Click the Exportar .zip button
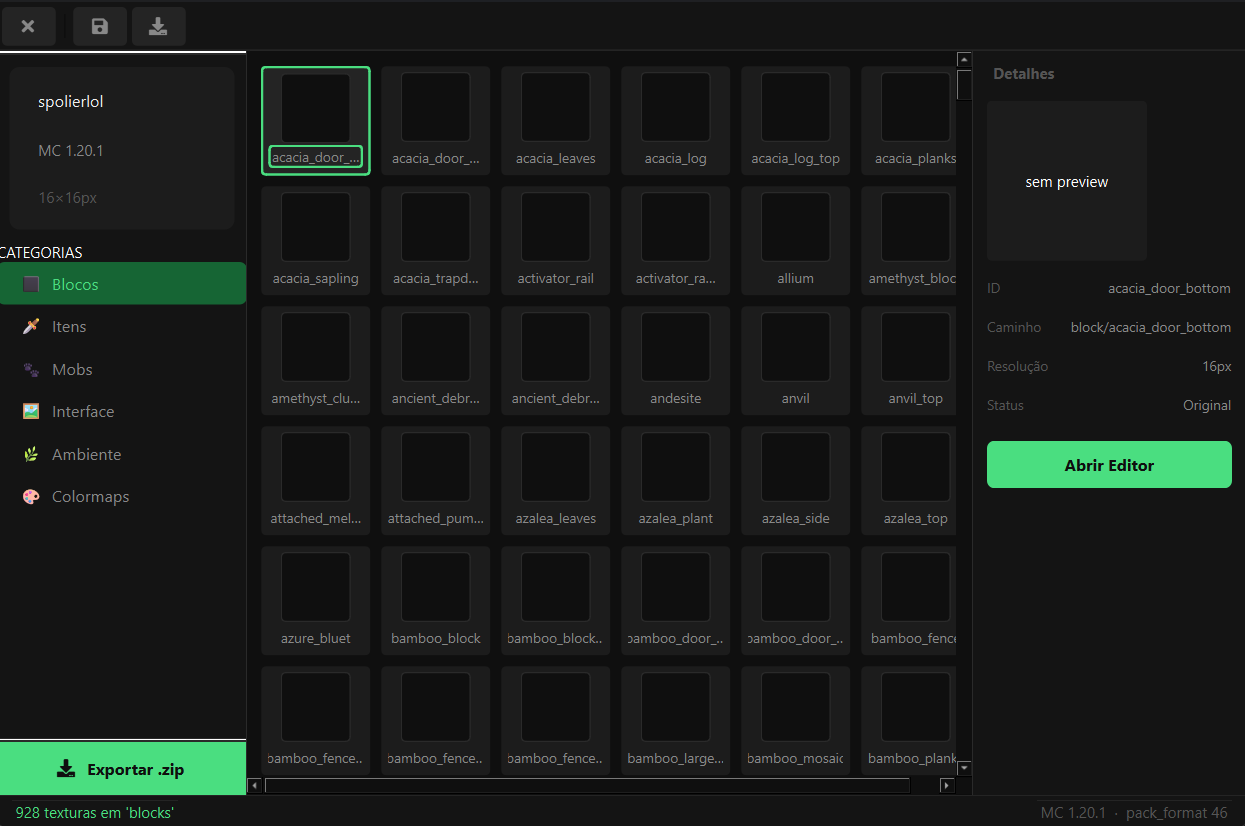This screenshot has width=1245, height=826. coord(123,769)
